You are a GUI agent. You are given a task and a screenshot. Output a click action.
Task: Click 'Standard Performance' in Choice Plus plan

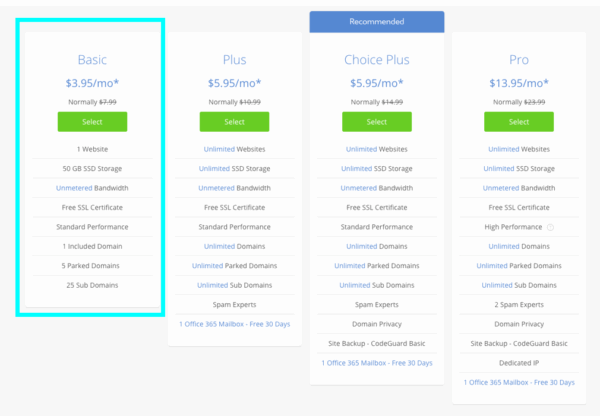(x=377, y=227)
